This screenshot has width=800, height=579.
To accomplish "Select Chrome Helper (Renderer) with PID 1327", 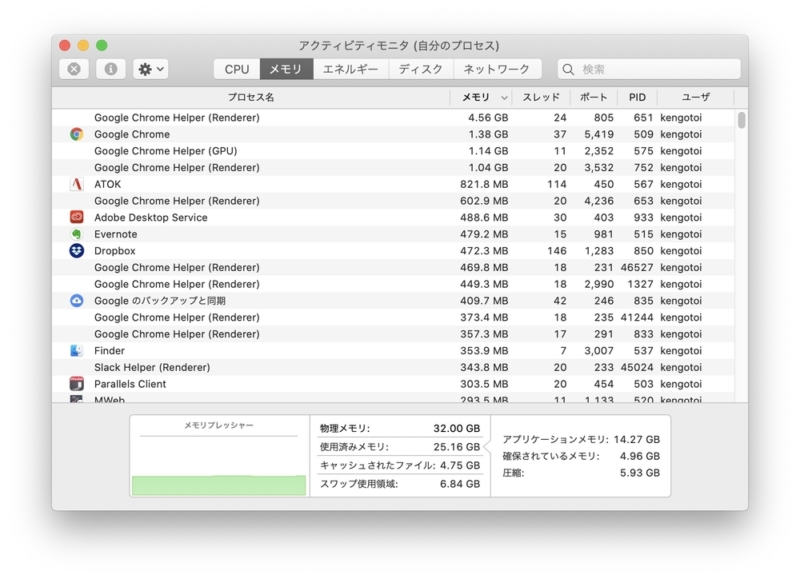I will tap(393, 284).
